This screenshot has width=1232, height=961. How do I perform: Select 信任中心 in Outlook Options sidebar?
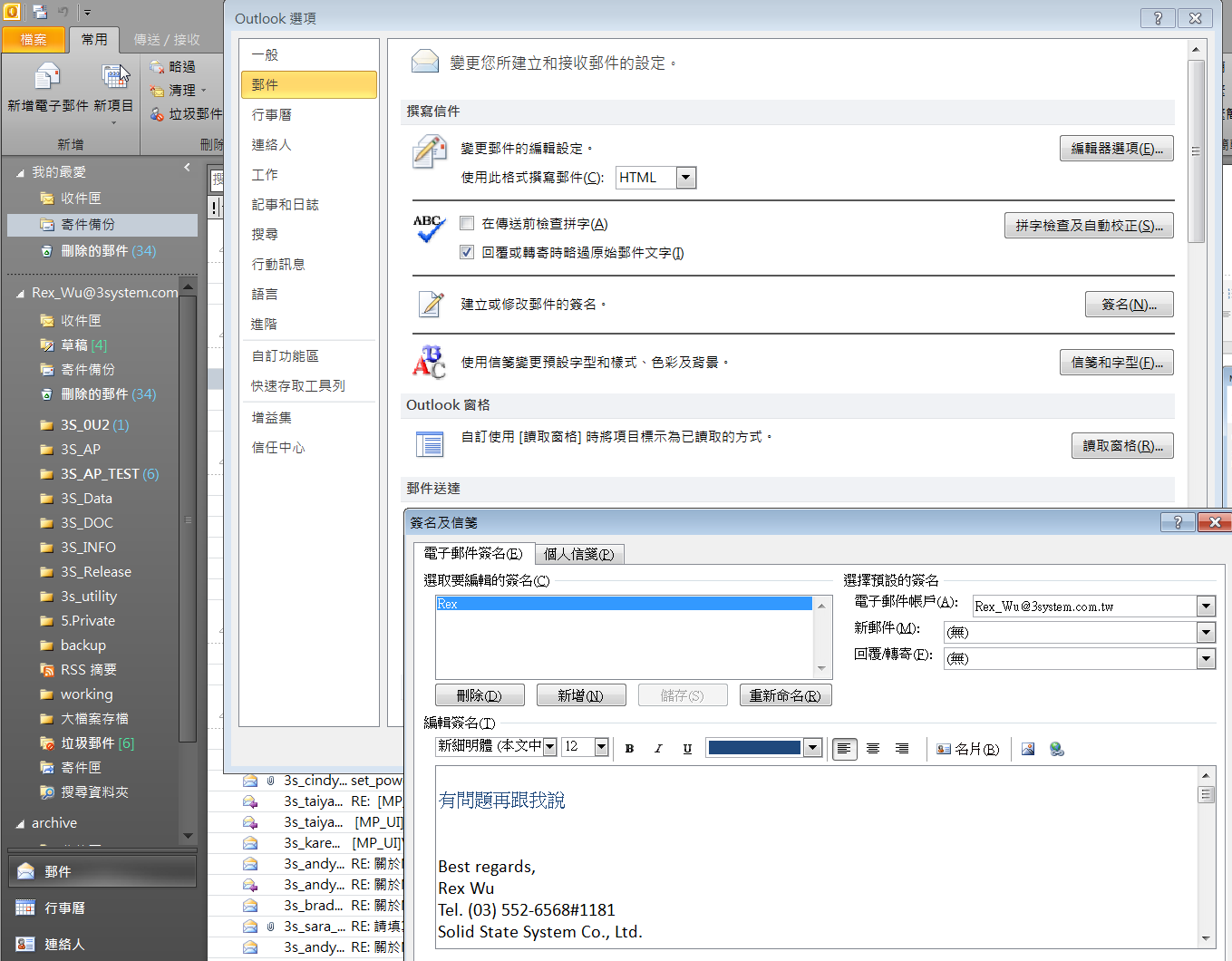click(309, 447)
